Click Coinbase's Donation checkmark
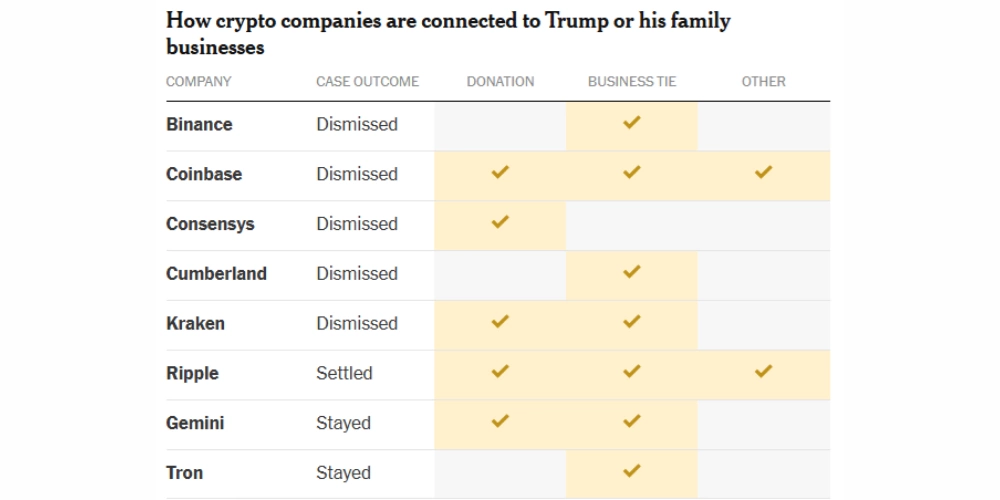 (500, 173)
